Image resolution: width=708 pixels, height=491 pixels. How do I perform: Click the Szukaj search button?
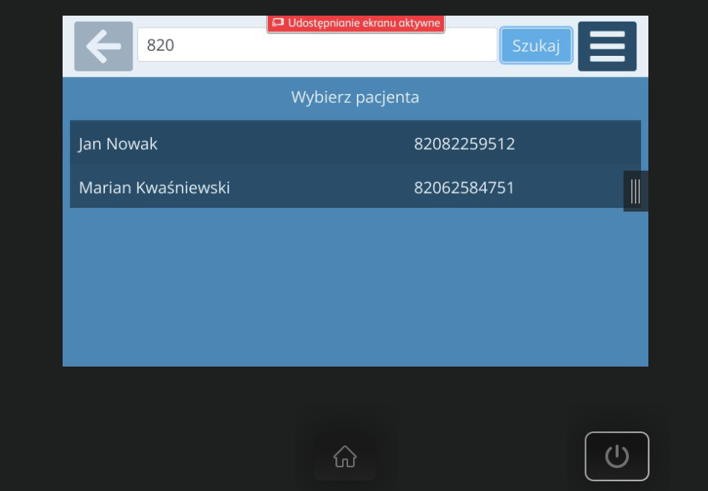coord(536,46)
